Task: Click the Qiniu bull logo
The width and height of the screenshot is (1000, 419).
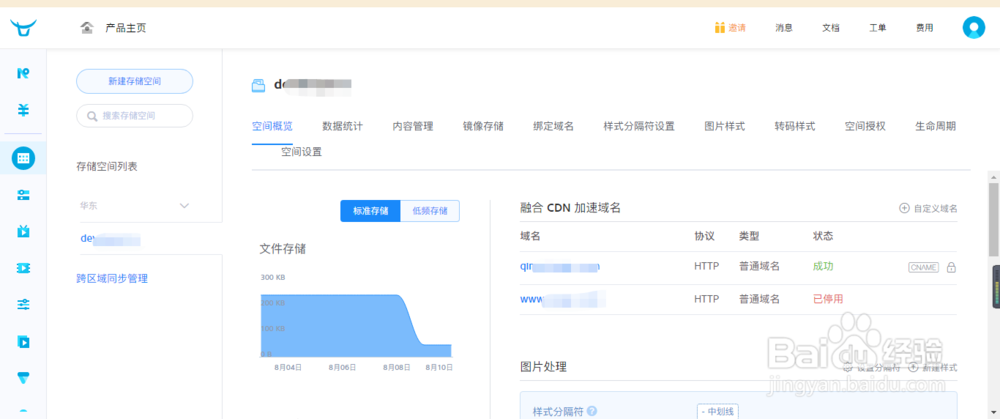Action: (23, 27)
